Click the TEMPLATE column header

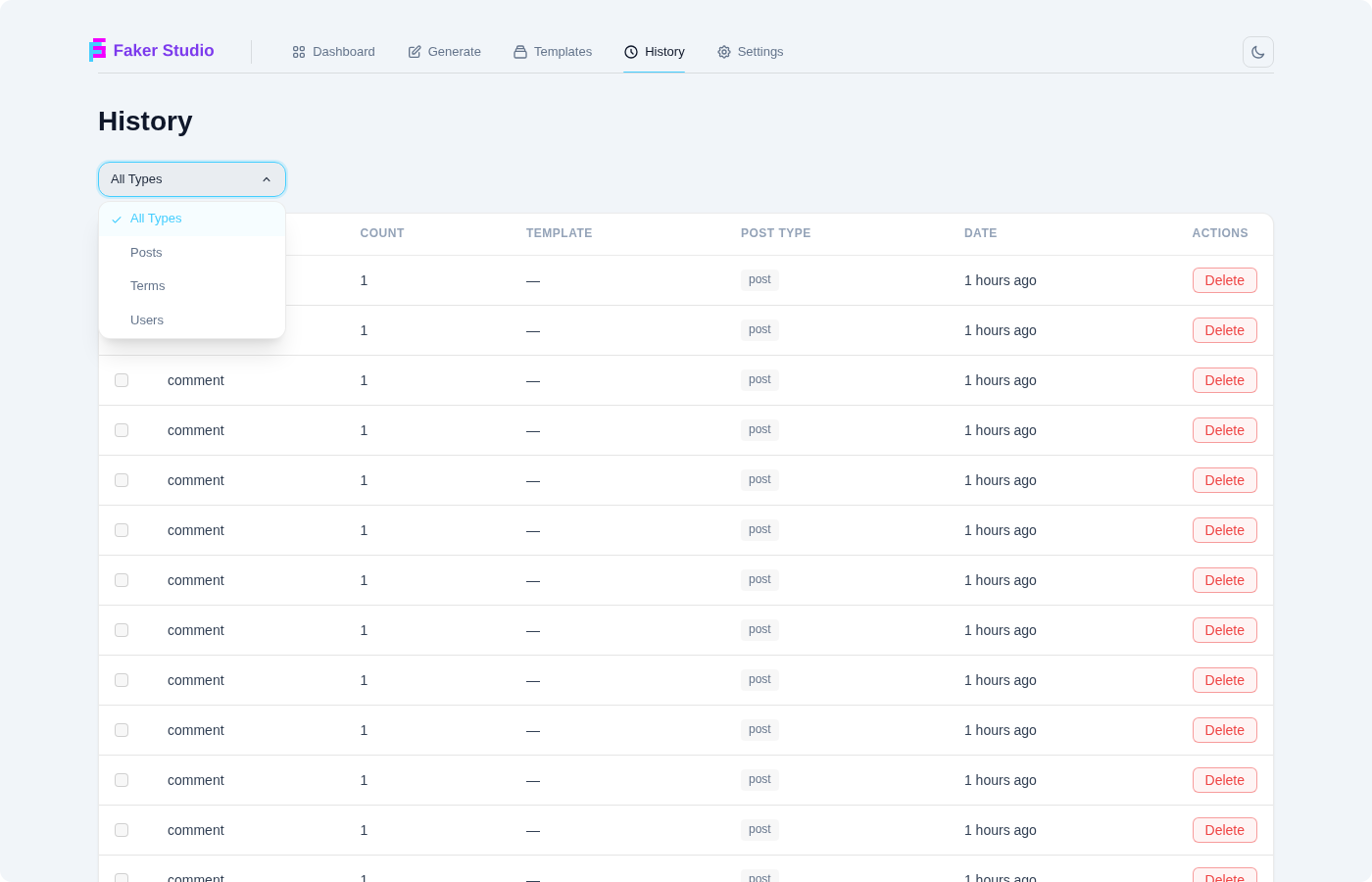559,233
